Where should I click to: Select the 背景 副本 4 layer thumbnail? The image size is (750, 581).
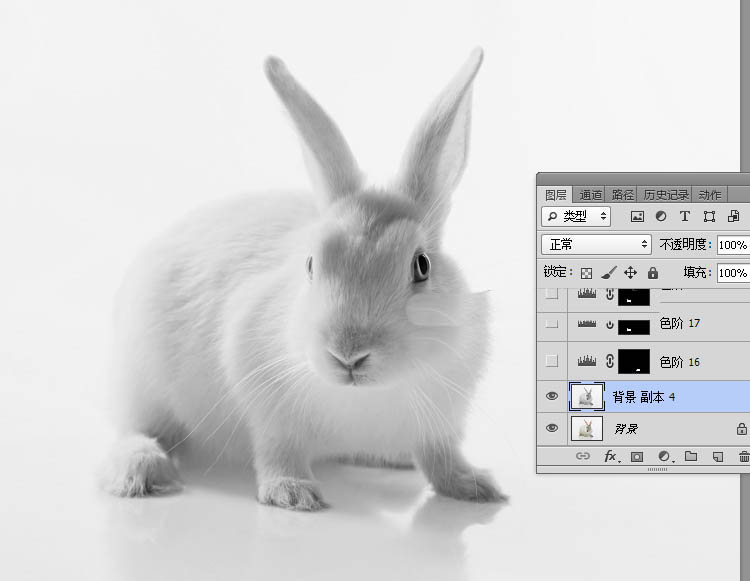pyautogui.click(x=587, y=396)
